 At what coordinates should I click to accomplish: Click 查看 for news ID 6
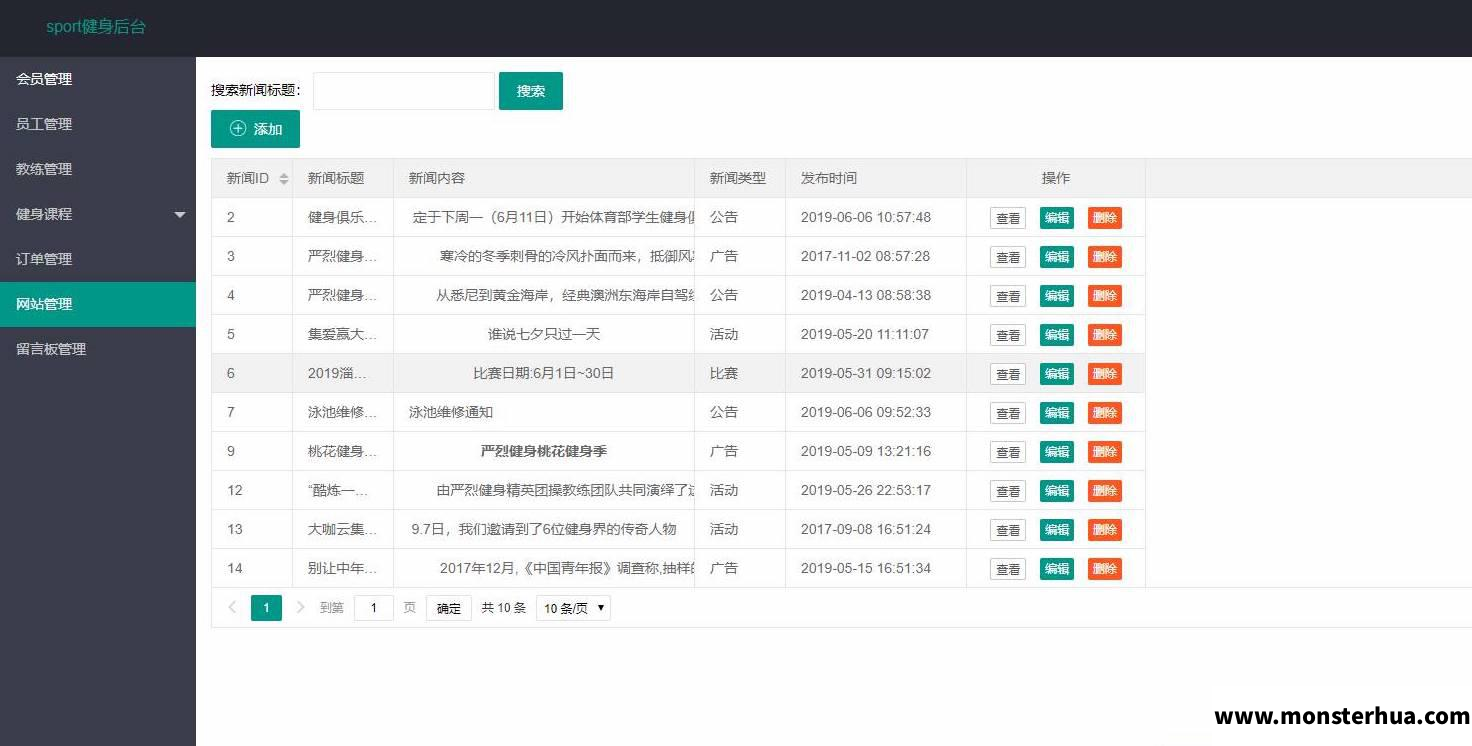[x=1008, y=374]
